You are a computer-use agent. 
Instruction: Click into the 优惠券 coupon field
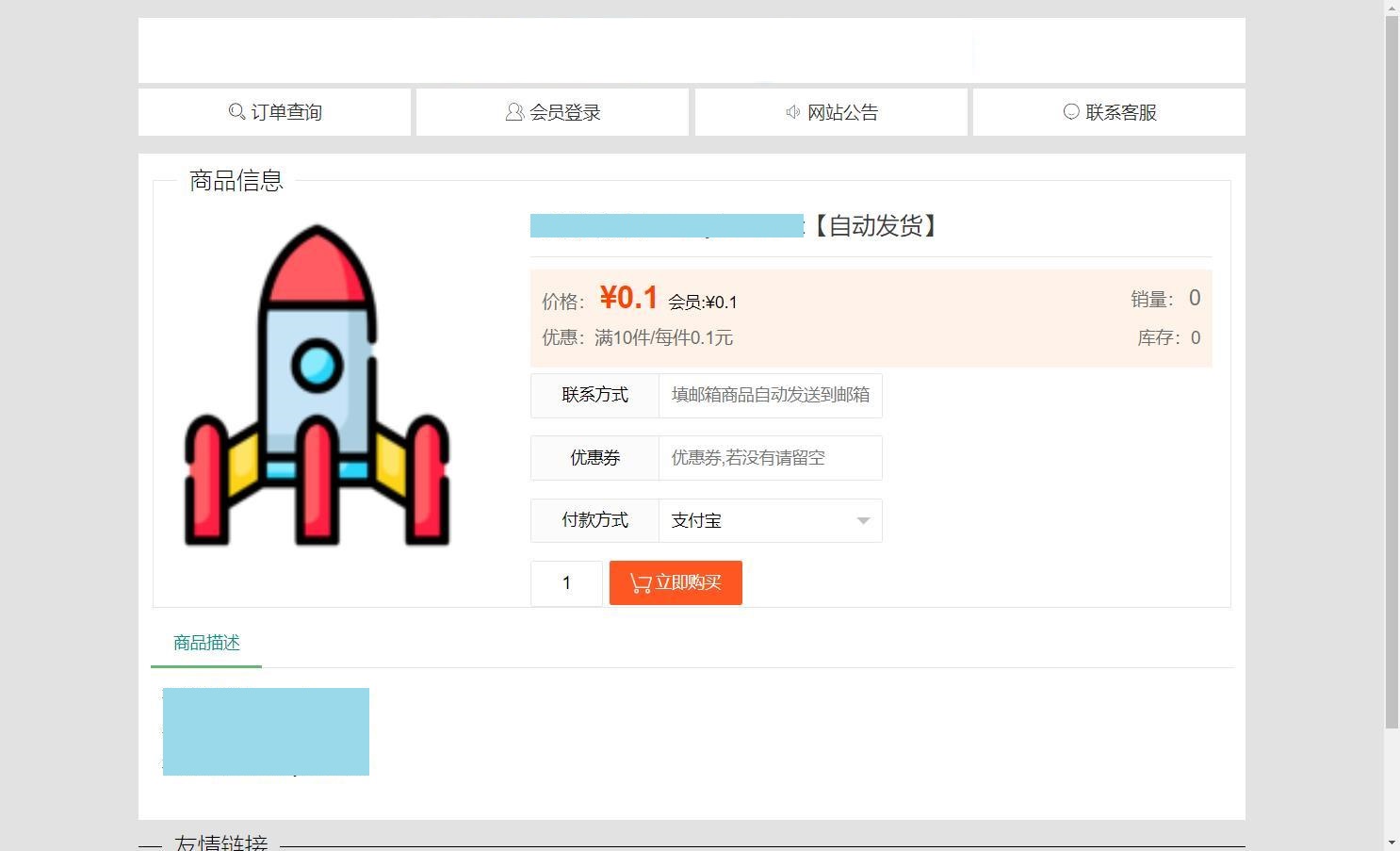[770, 458]
